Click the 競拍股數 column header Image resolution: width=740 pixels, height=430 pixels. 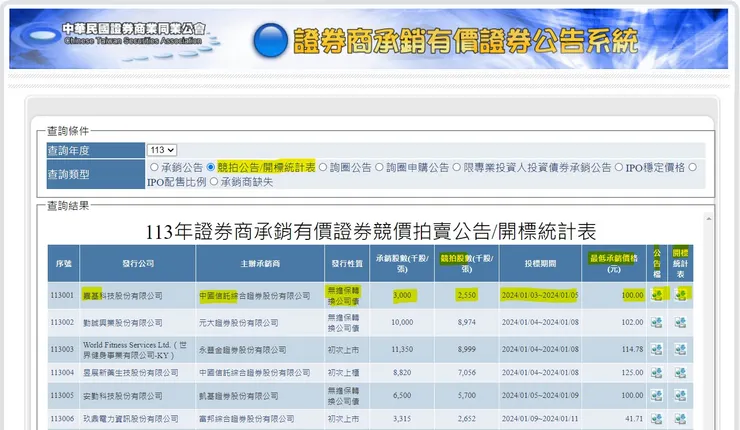pyautogui.click(x=467, y=263)
